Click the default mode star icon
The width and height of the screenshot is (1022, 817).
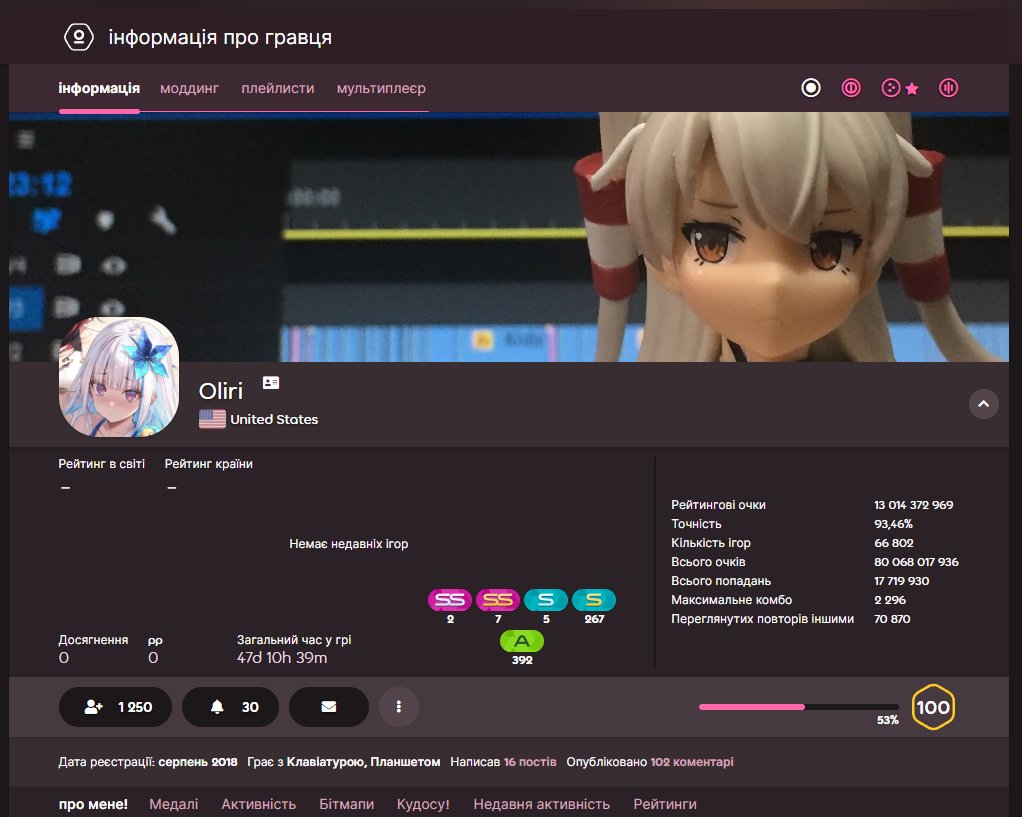912,89
